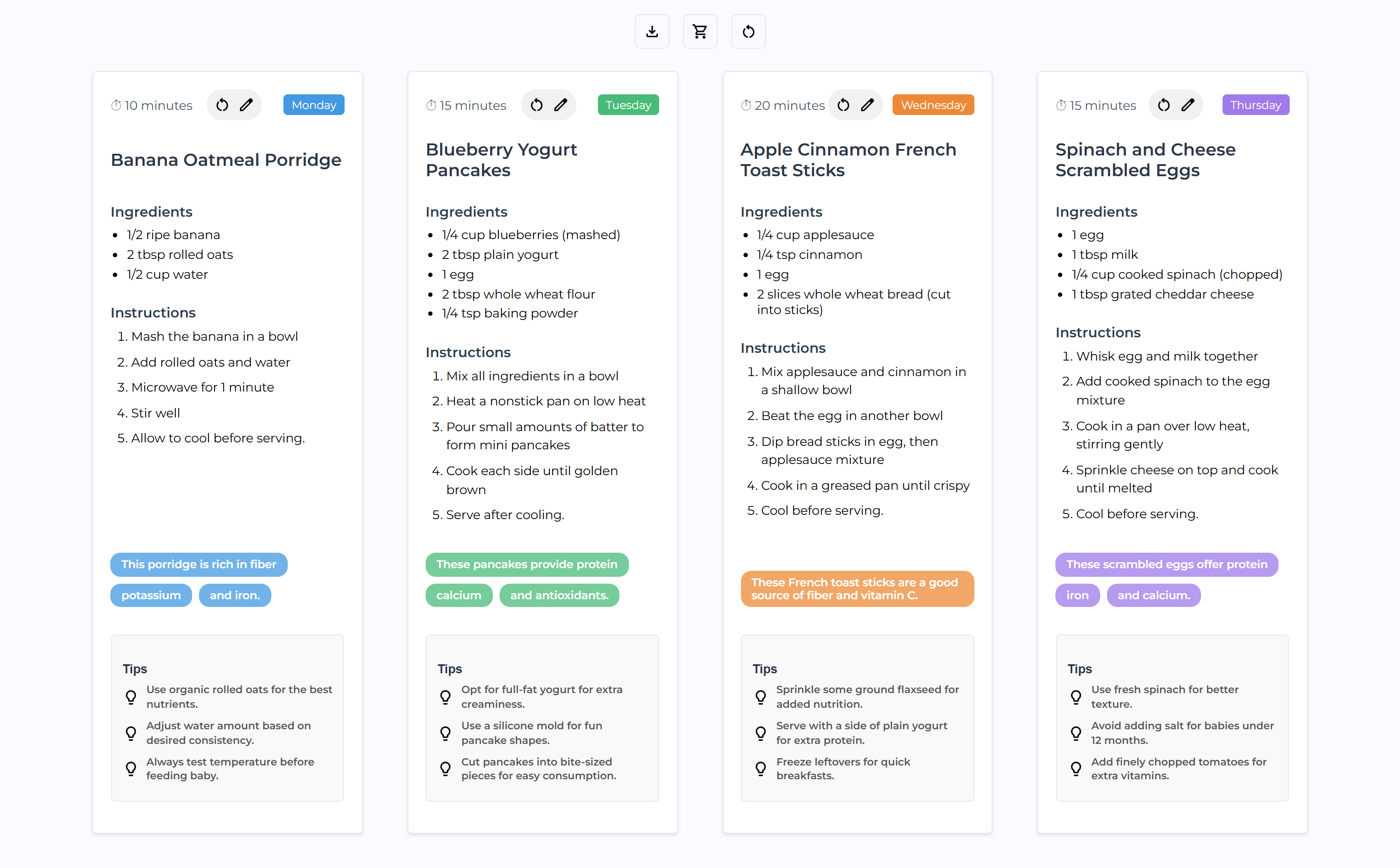Click the 'potassium' nutrient tag
The image size is (1400, 868).
point(151,595)
